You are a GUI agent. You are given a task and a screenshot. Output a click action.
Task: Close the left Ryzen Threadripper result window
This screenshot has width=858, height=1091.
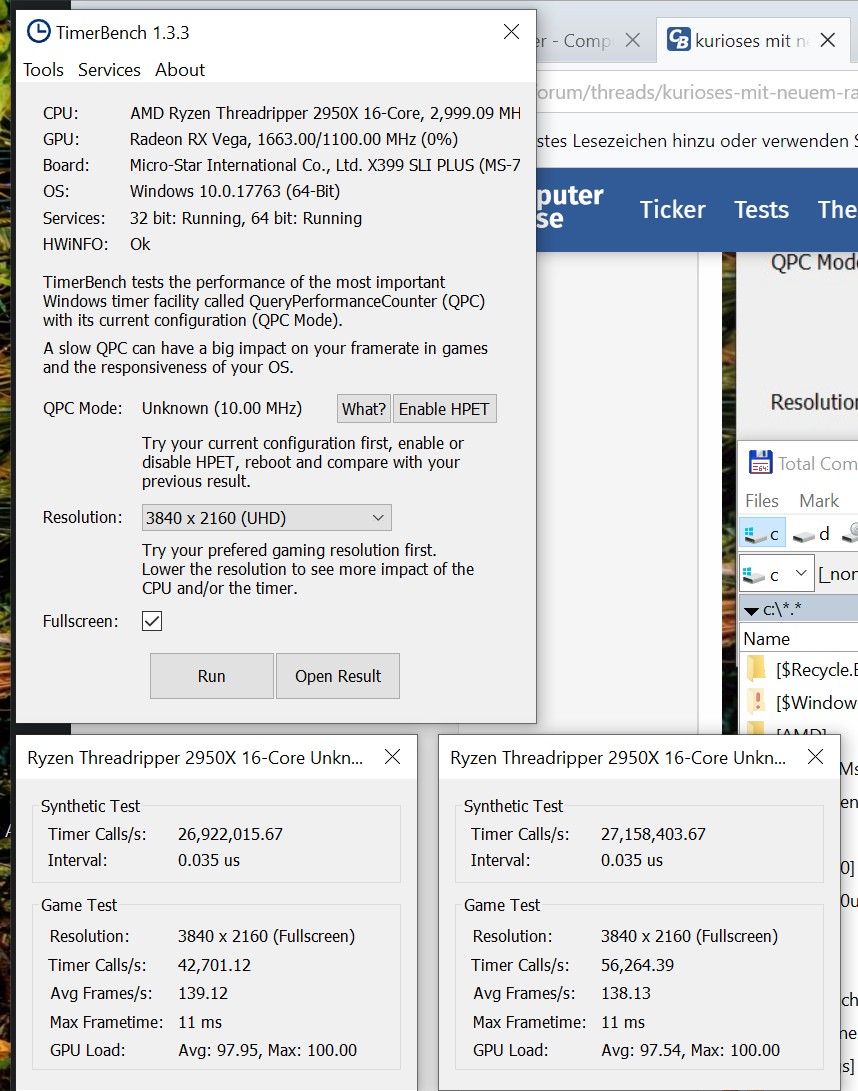point(392,756)
